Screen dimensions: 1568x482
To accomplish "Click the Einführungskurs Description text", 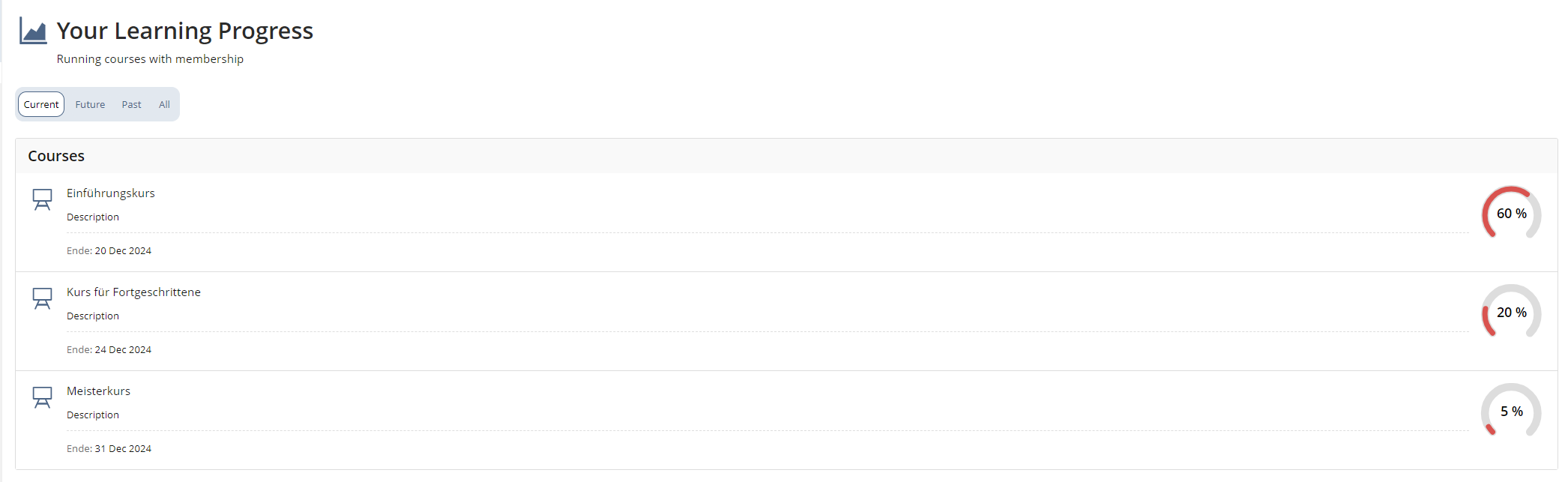I will pyautogui.click(x=93, y=217).
